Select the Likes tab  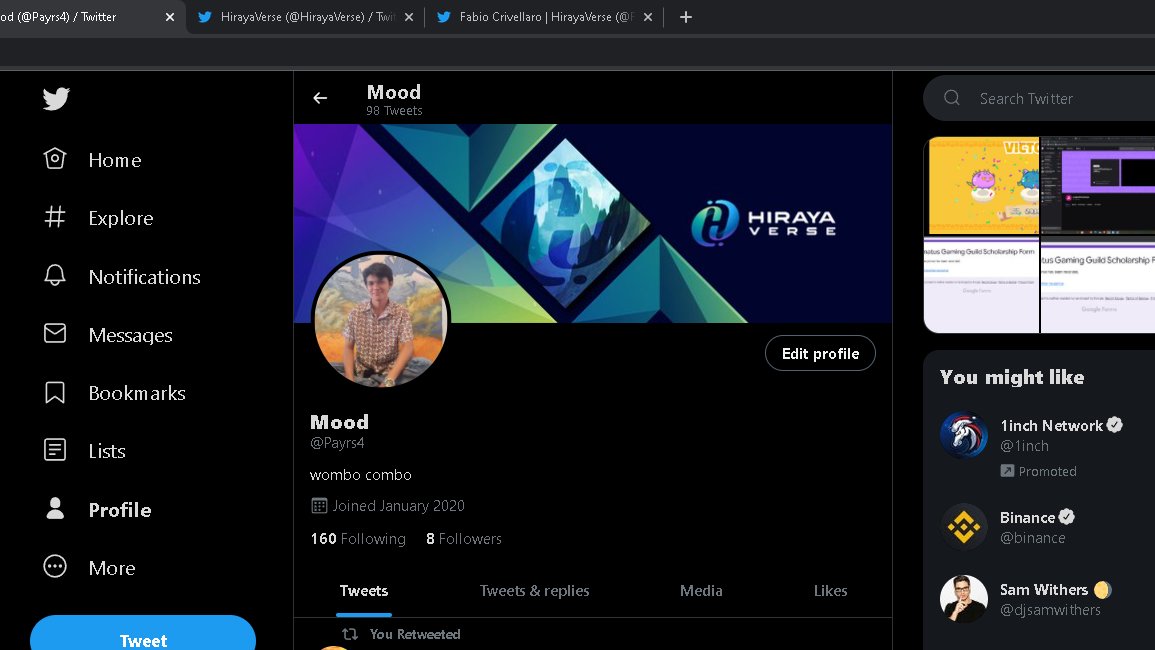(830, 591)
